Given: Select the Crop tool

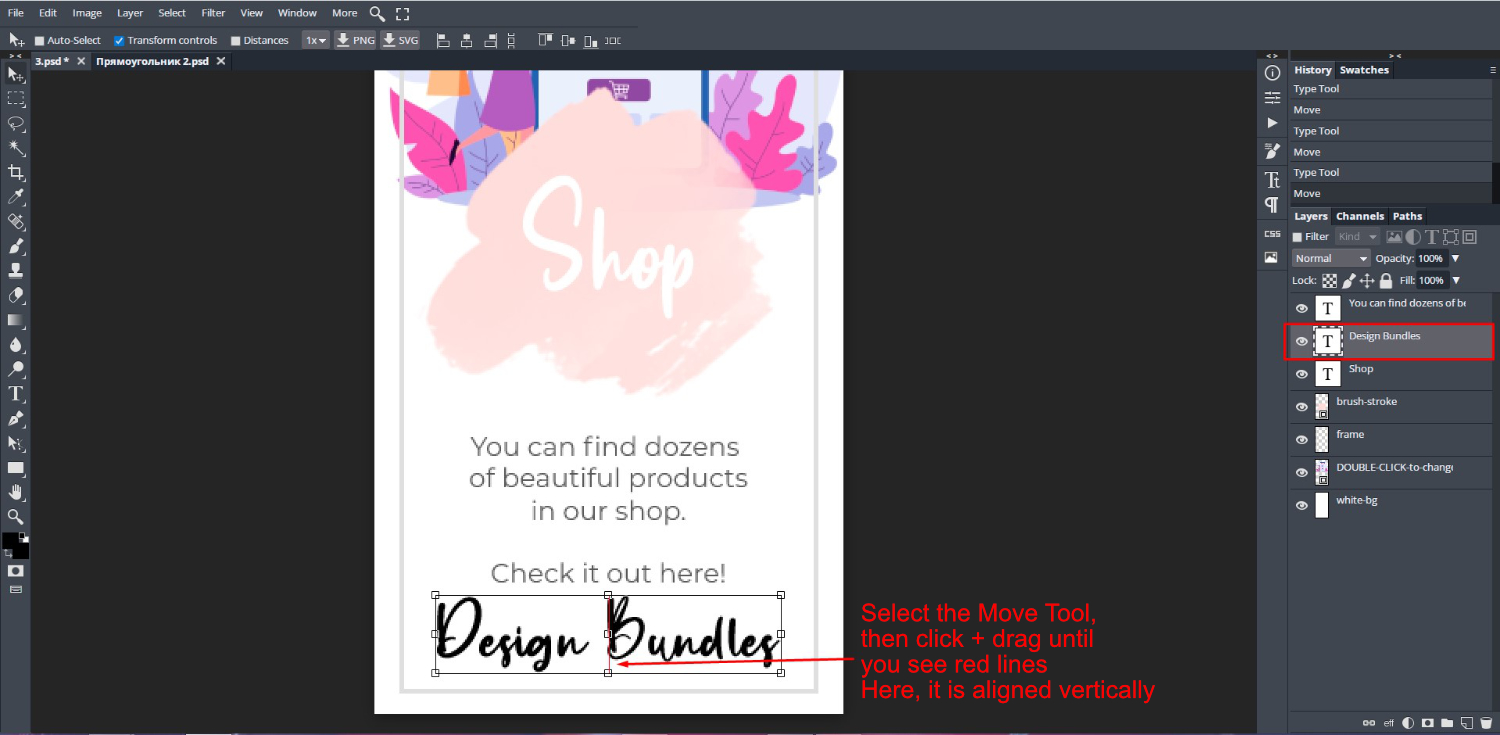Looking at the screenshot, I should 15,173.
